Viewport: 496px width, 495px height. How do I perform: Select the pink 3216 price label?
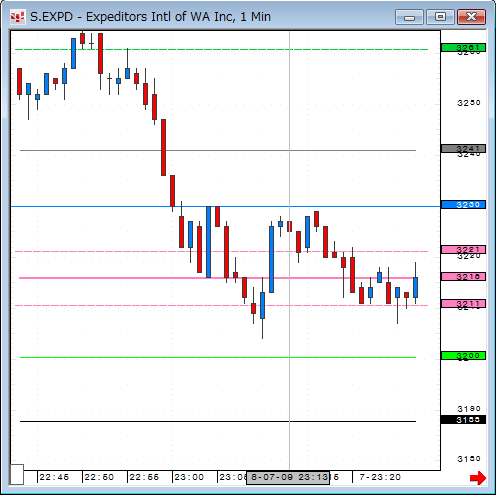[x=463, y=276]
